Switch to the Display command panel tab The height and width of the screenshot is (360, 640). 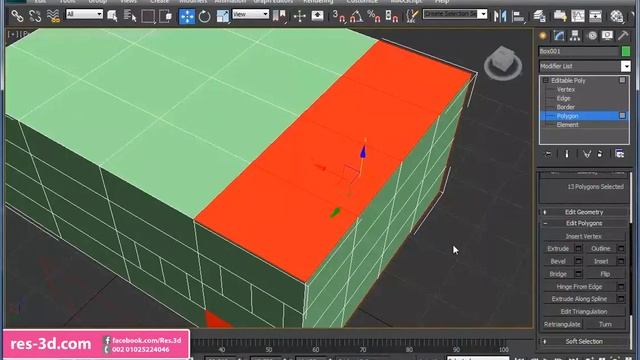tap(607, 36)
